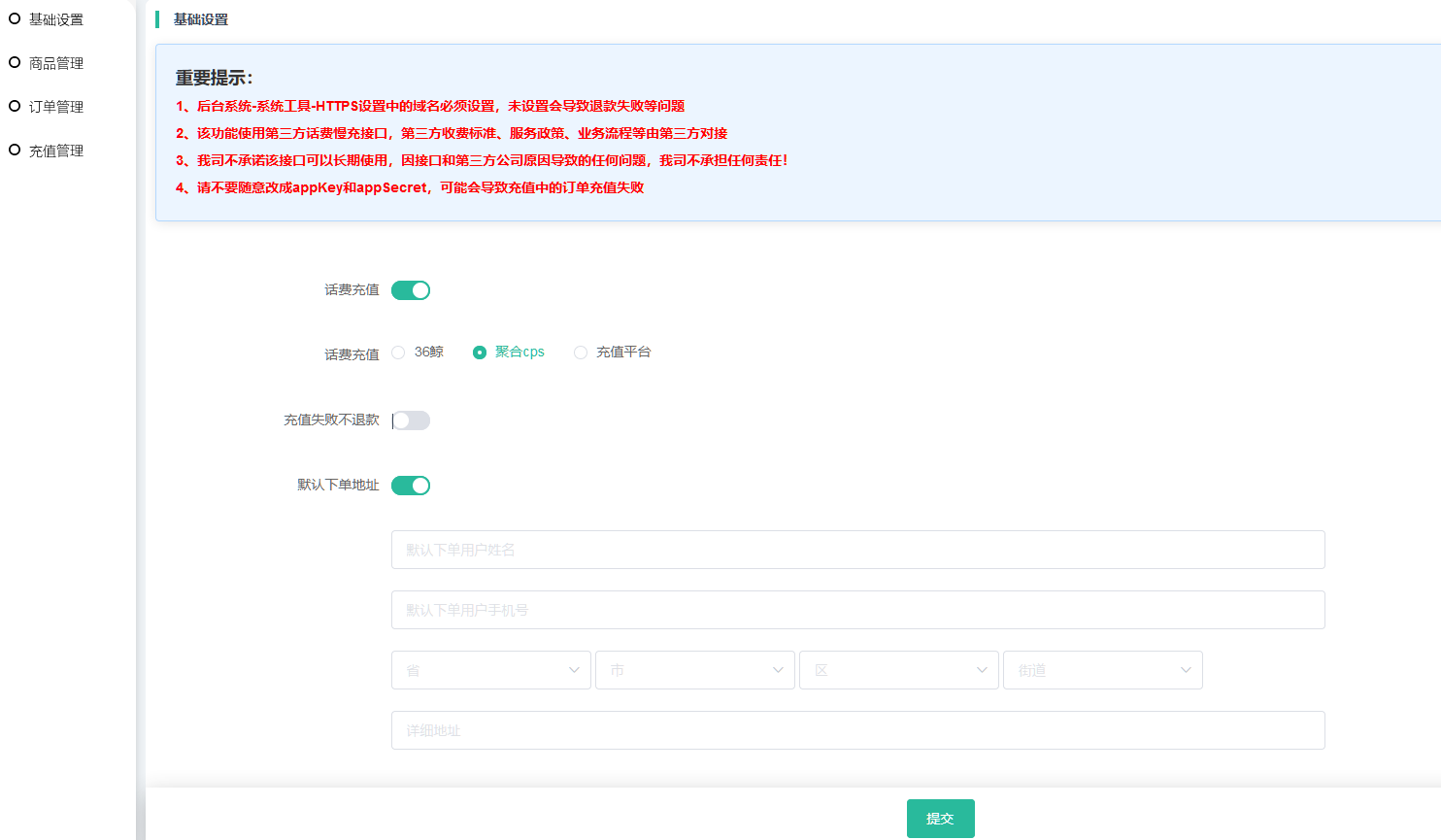This screenshot has width=1441, height=840.
Task: Choose the 充值平台 radio option
Action: click(x=581, y=353)
